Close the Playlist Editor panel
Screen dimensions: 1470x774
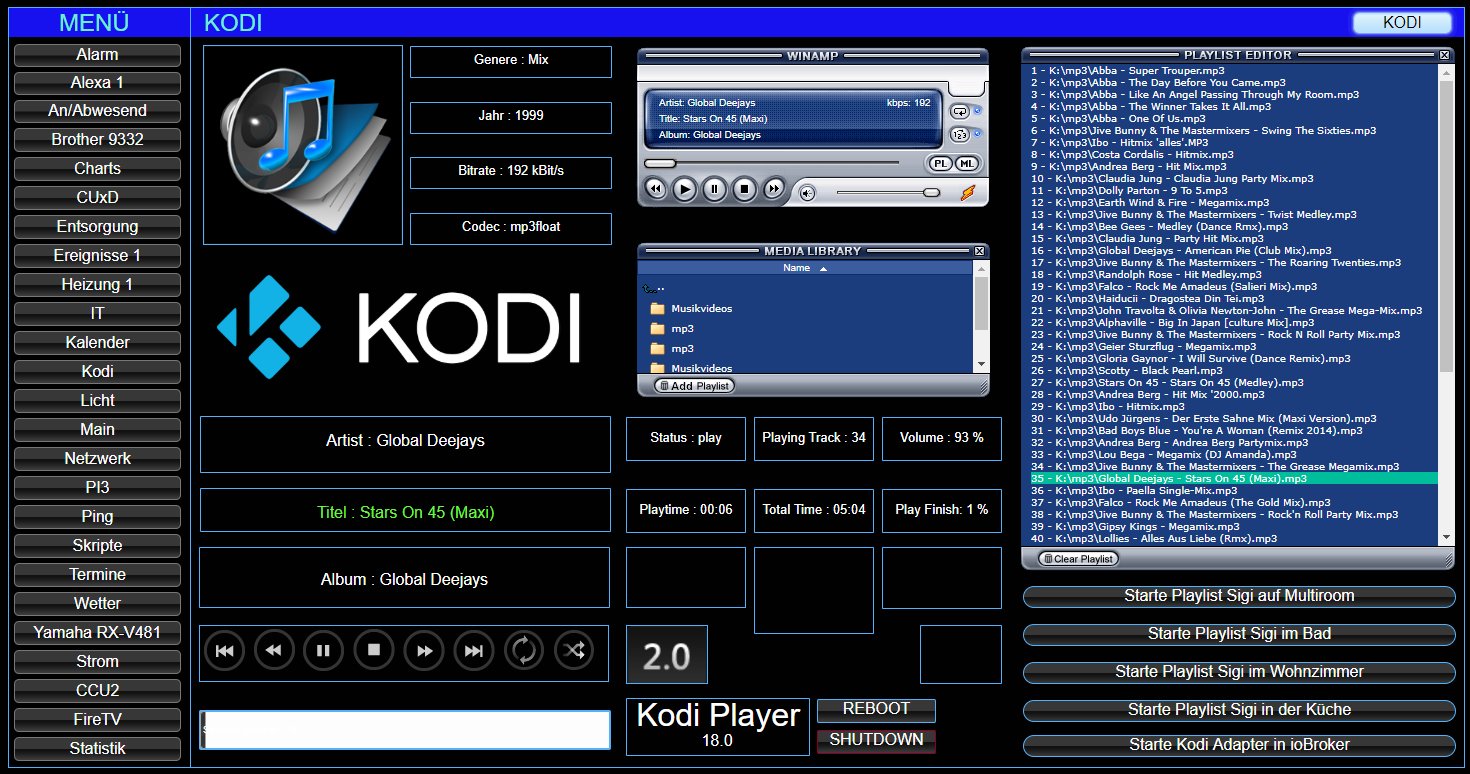click(1444, 55)
